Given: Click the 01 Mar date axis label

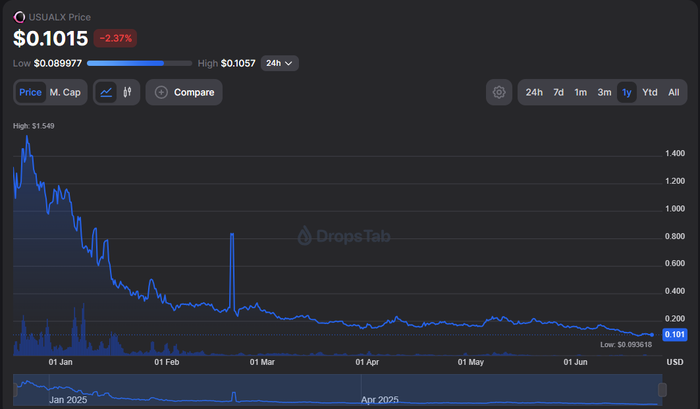Looking at the screenshot, I should tap(262, 362).
